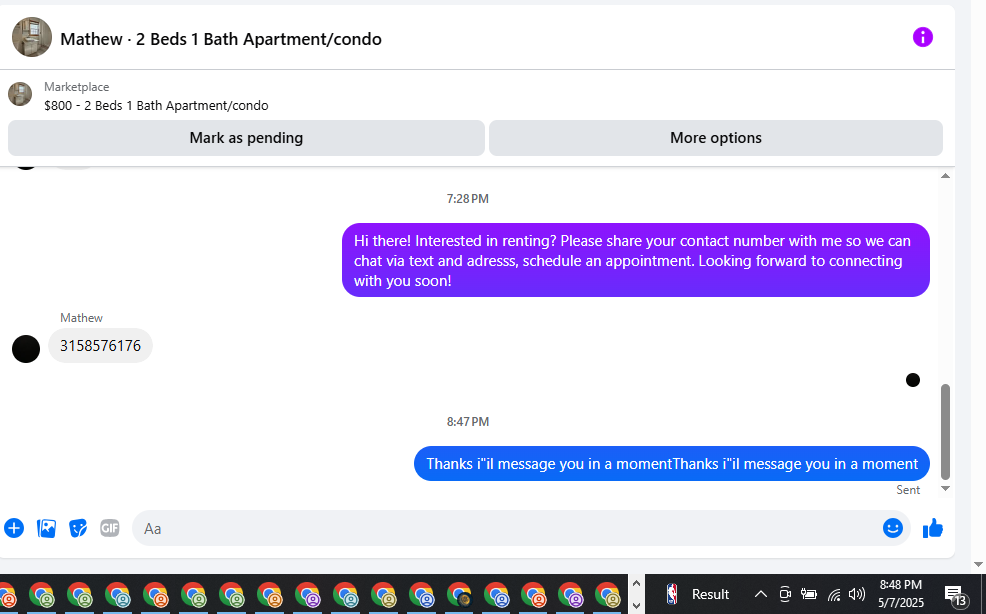
Task: Send a thumbs-up like
Action: click(x=933, y=528)
